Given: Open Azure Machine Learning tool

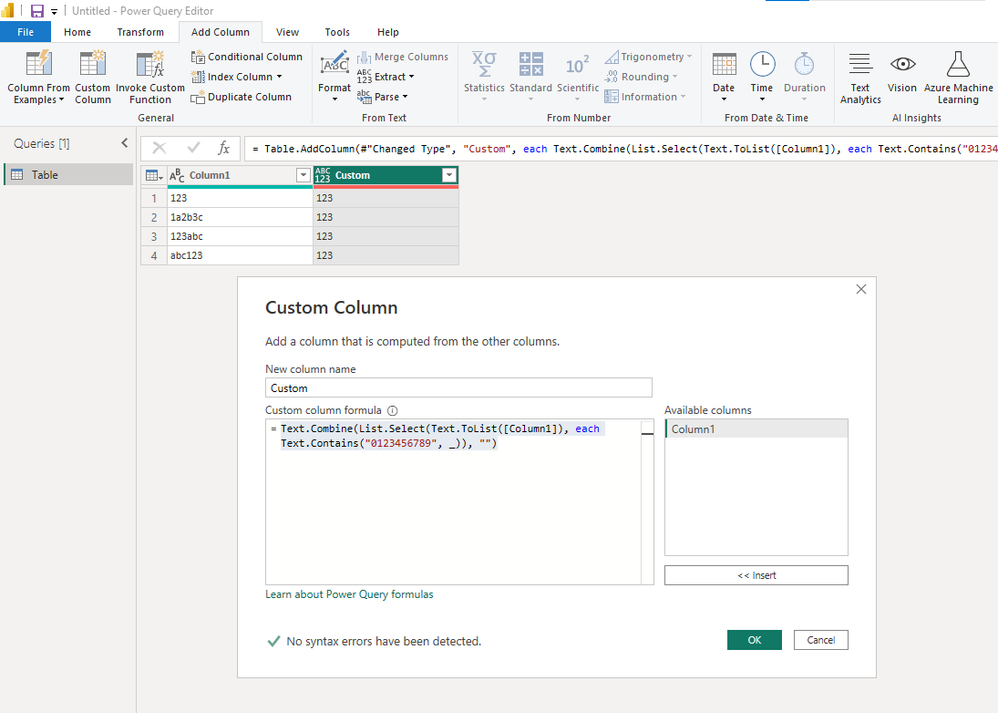Looking at the screenshot, I should (x=959, y=77).
